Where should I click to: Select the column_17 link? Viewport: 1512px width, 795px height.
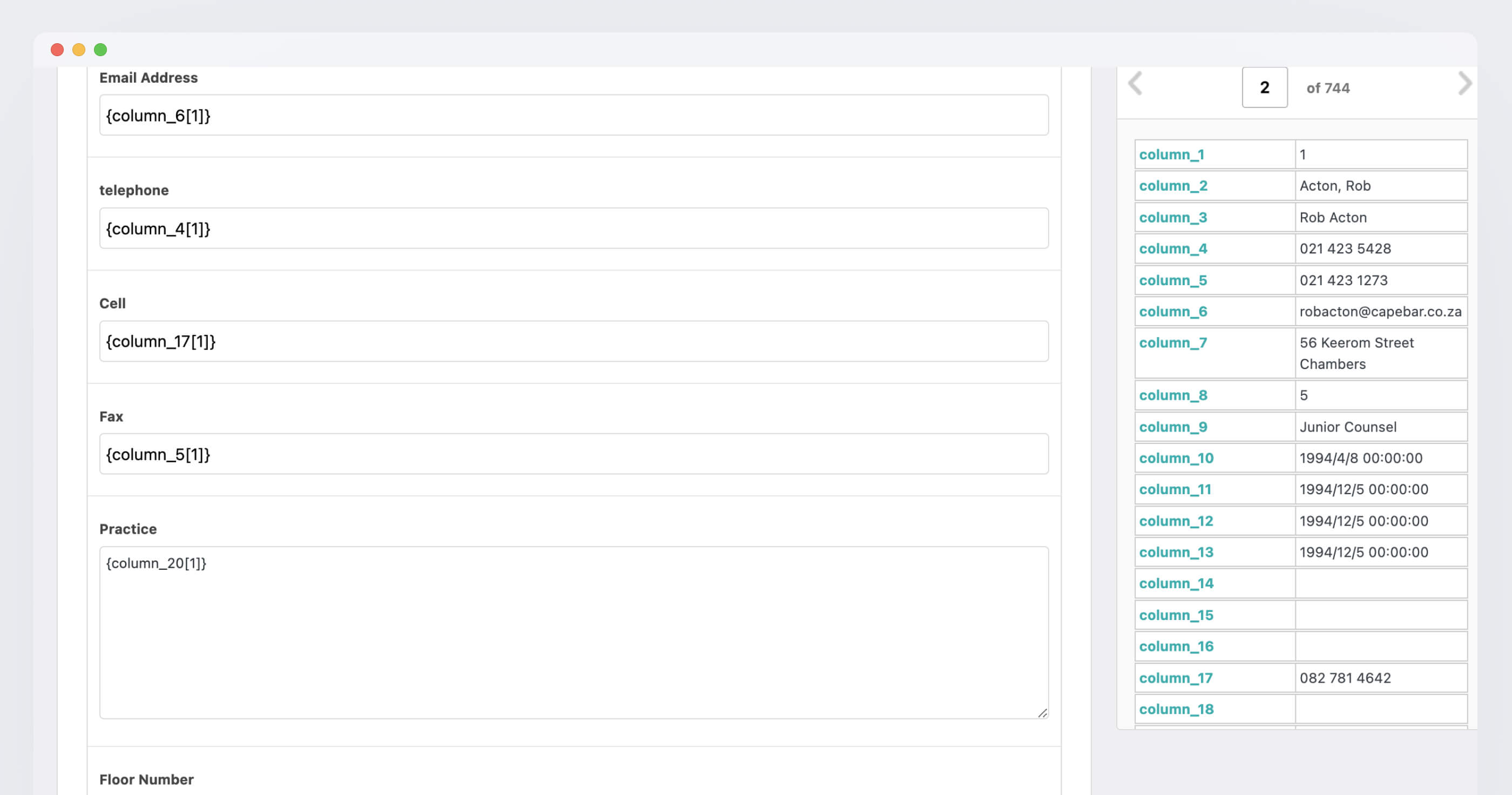pos(1176,678)
